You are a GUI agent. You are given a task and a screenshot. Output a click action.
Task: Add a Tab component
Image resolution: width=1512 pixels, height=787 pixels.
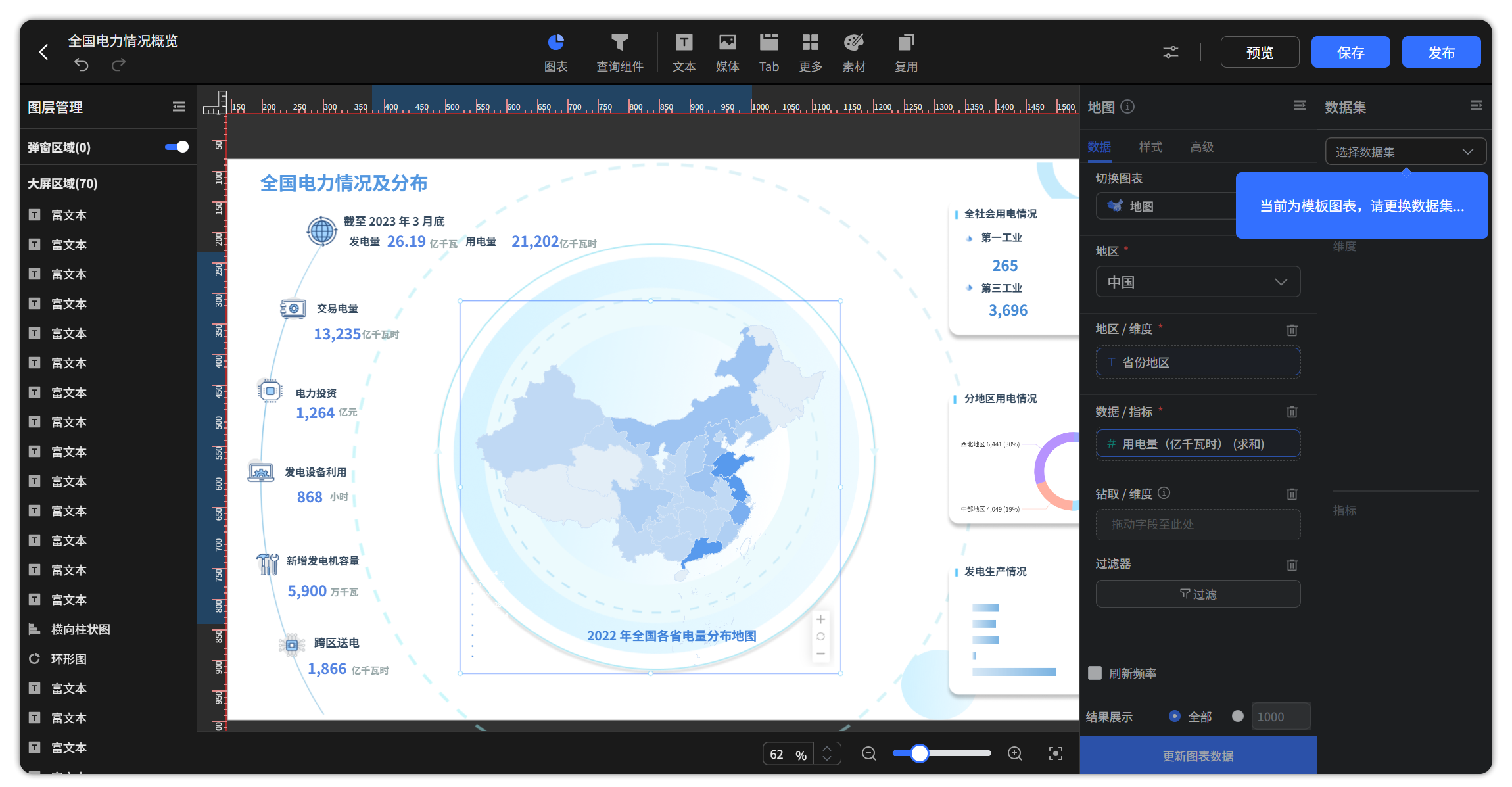pyautogui.click(x=769, y=53)
